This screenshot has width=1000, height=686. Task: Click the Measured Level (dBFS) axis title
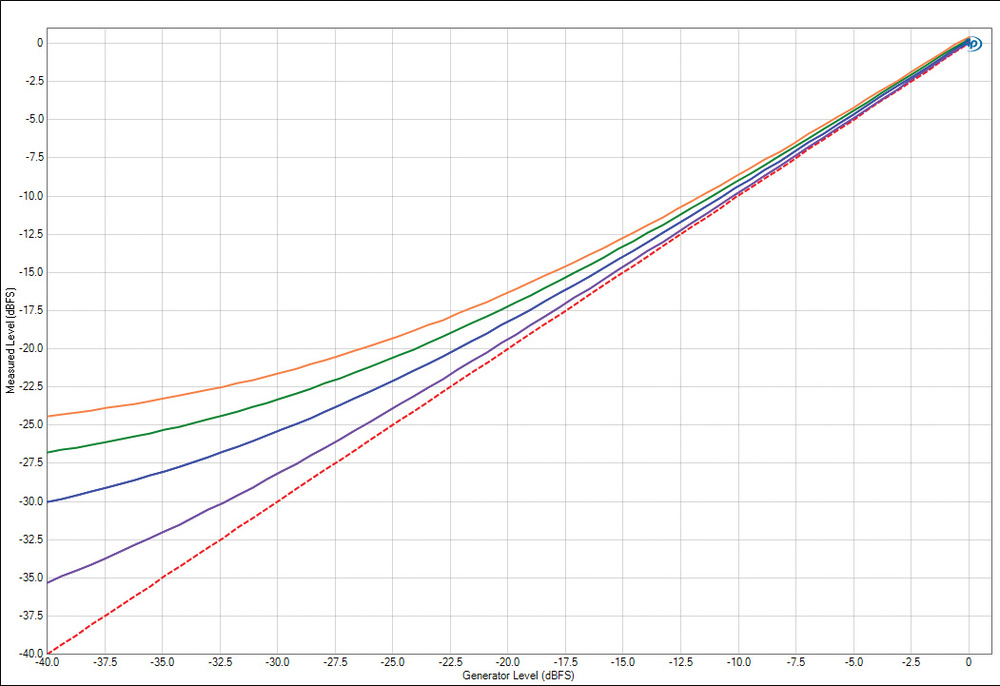10,340
